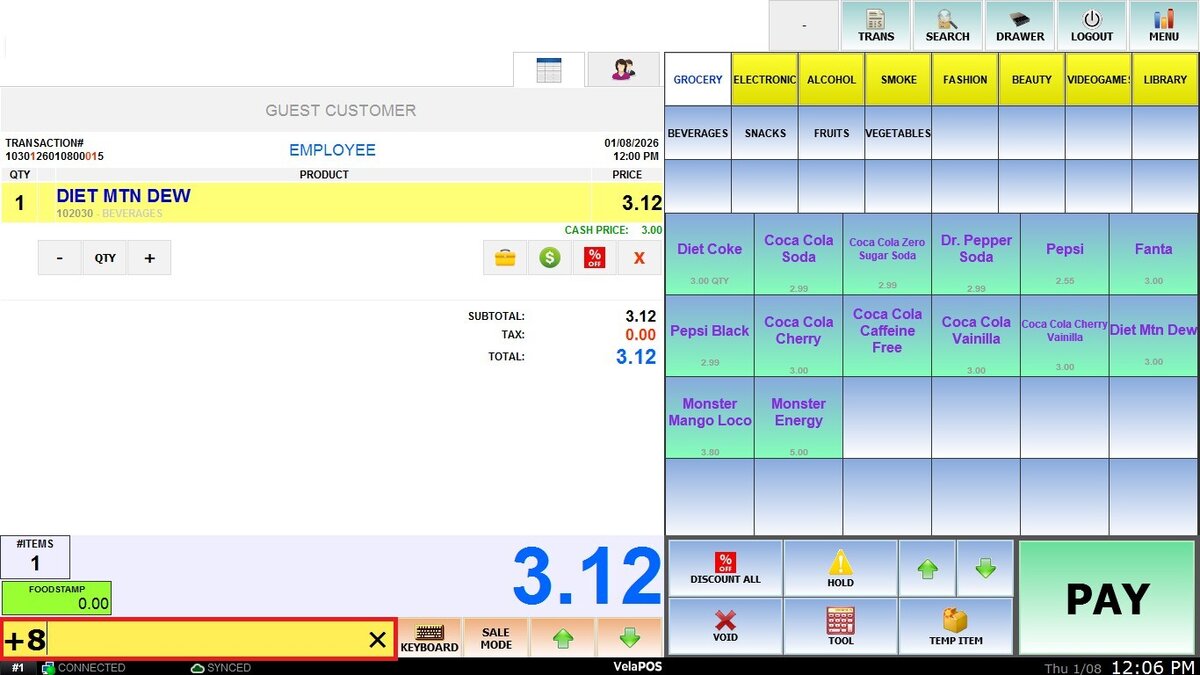The width and height of the screenshot is (1200, 675).
Task: Select the LIBRARY department tab
Action: pyautogui.click(x=1165, y=79)
